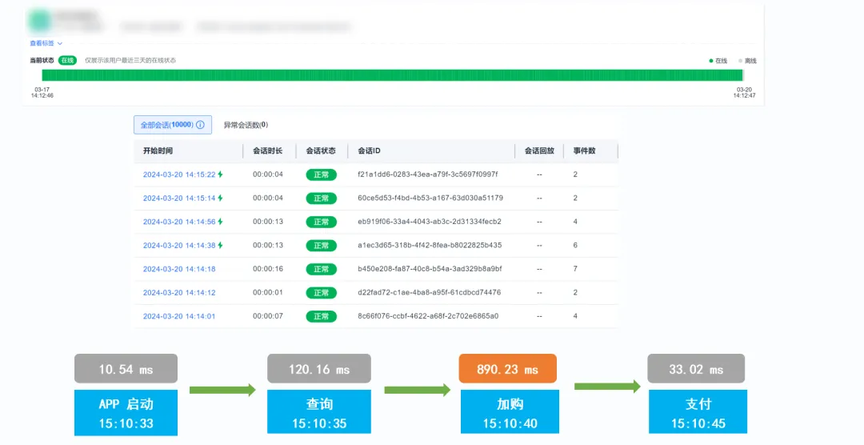
Task: Open session started 2024-03-20 14:15:22
Action: coord(179,175)
